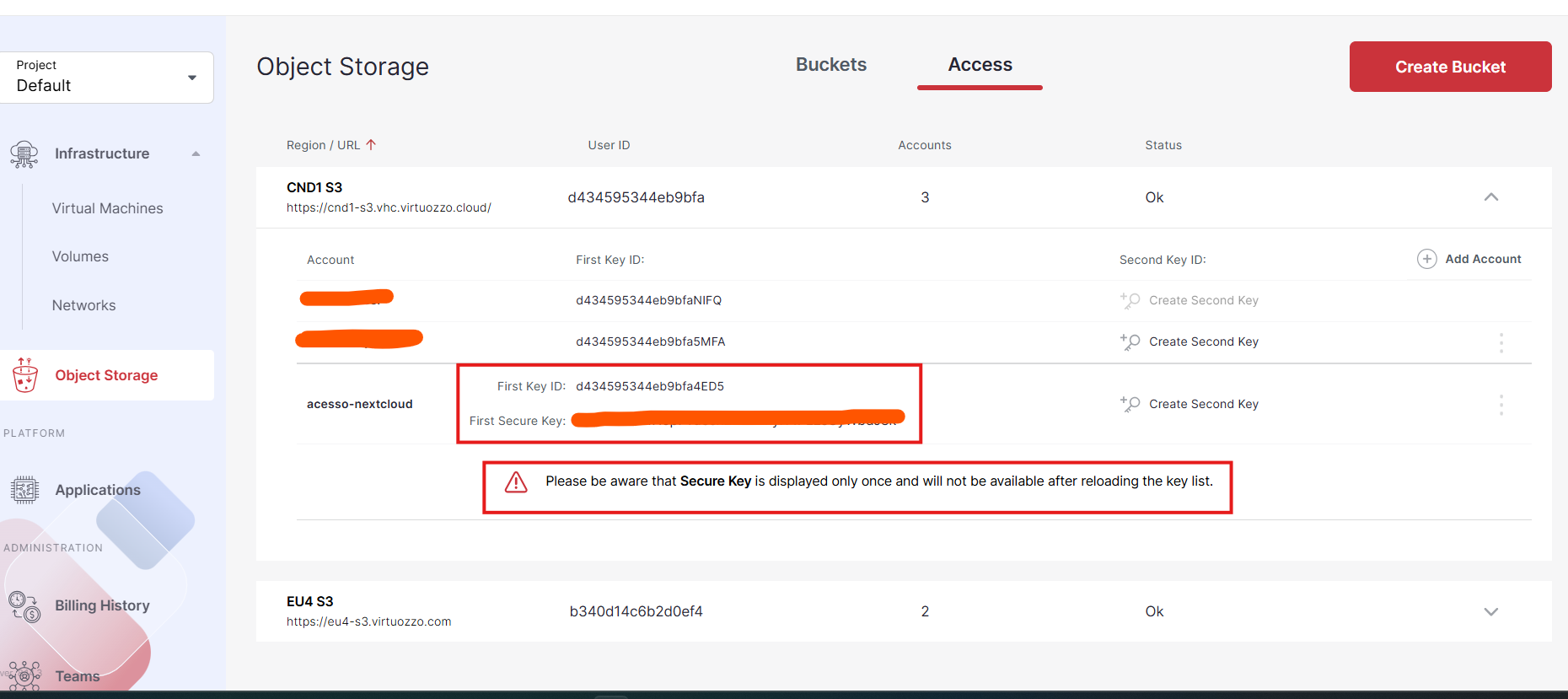Screen dimensions: 1568x699
Task: Click User ID d434595344eb9bfa
Action: 636,197
